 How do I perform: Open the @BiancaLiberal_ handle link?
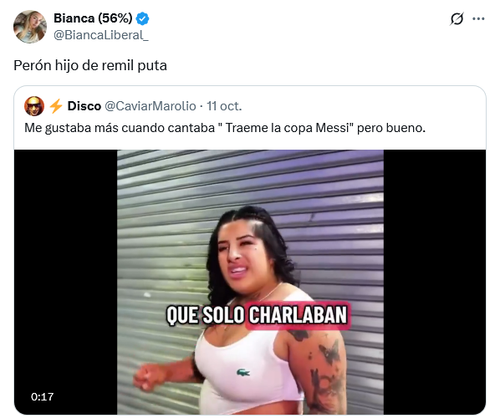coord(101,35)
